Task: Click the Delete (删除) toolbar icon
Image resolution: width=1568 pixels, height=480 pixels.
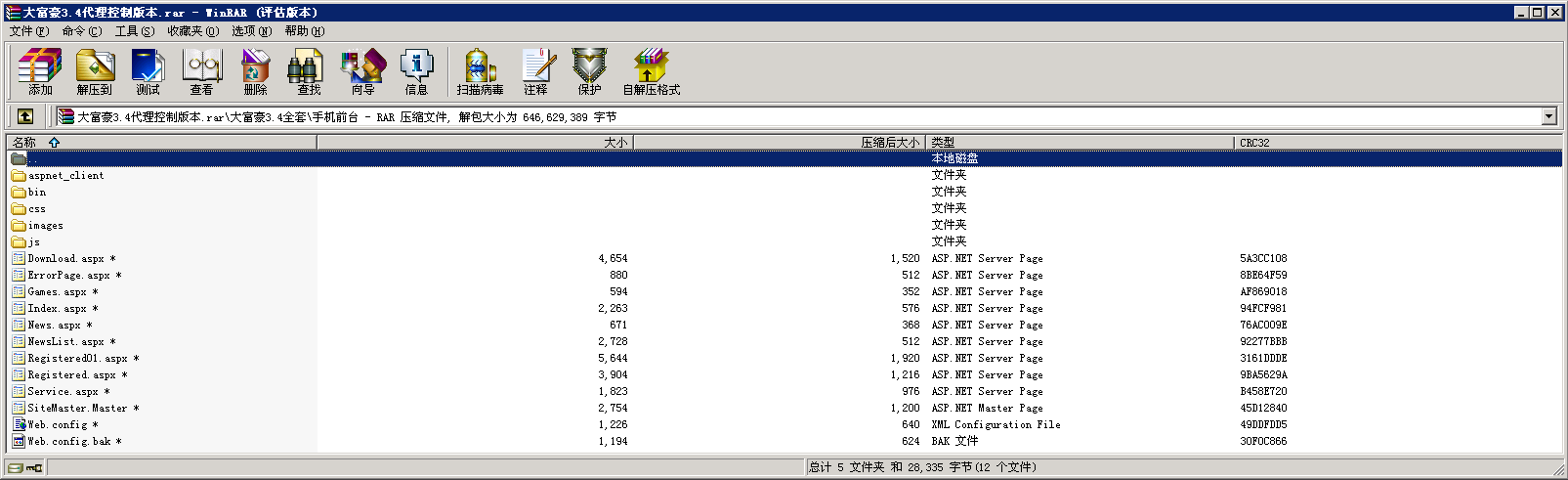Action: [255, 72]
